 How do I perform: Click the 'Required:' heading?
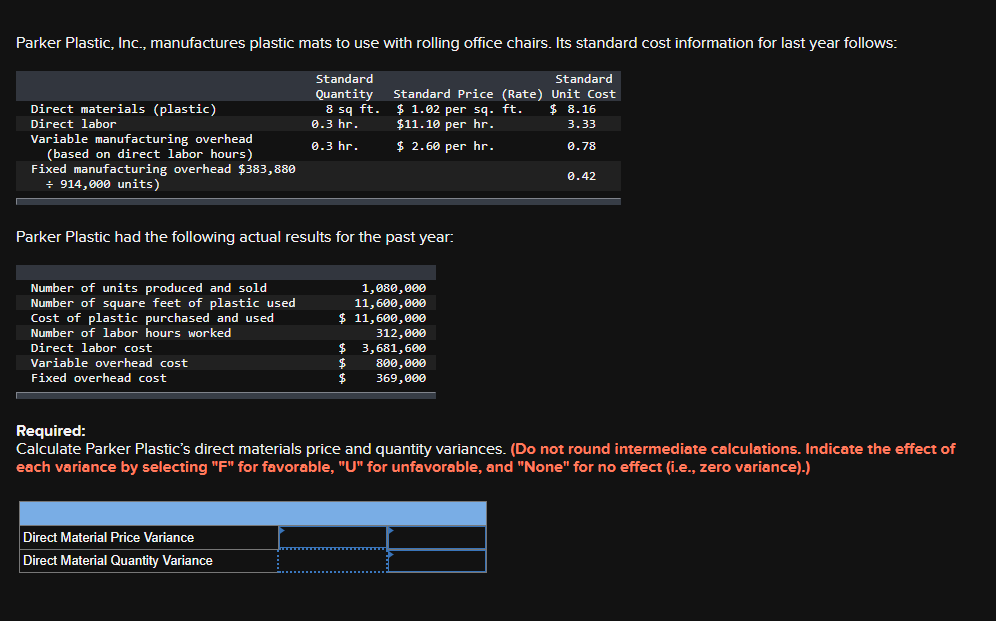51,431
